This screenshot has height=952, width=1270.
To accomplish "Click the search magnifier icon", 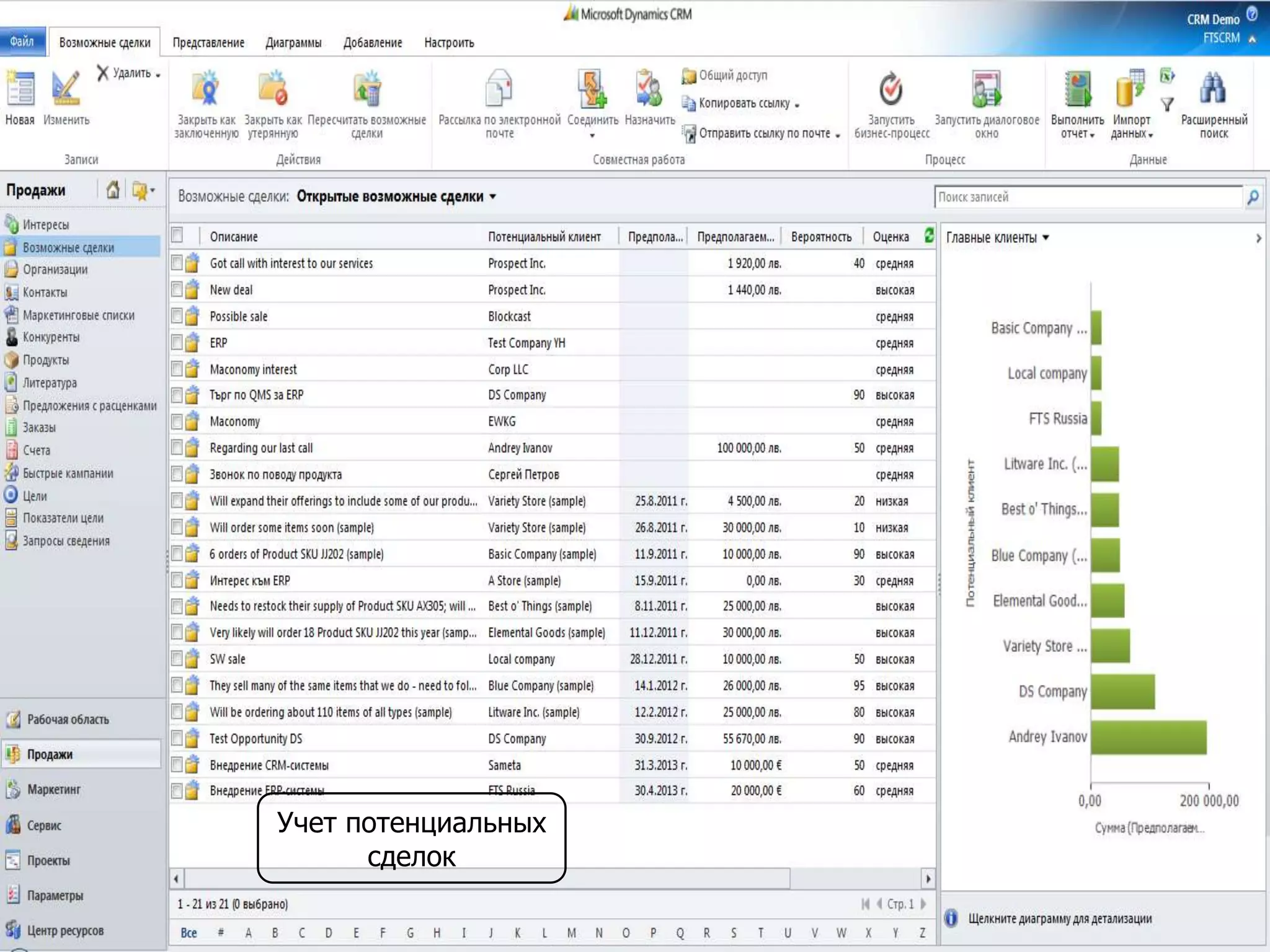I will click(1253, 198).
